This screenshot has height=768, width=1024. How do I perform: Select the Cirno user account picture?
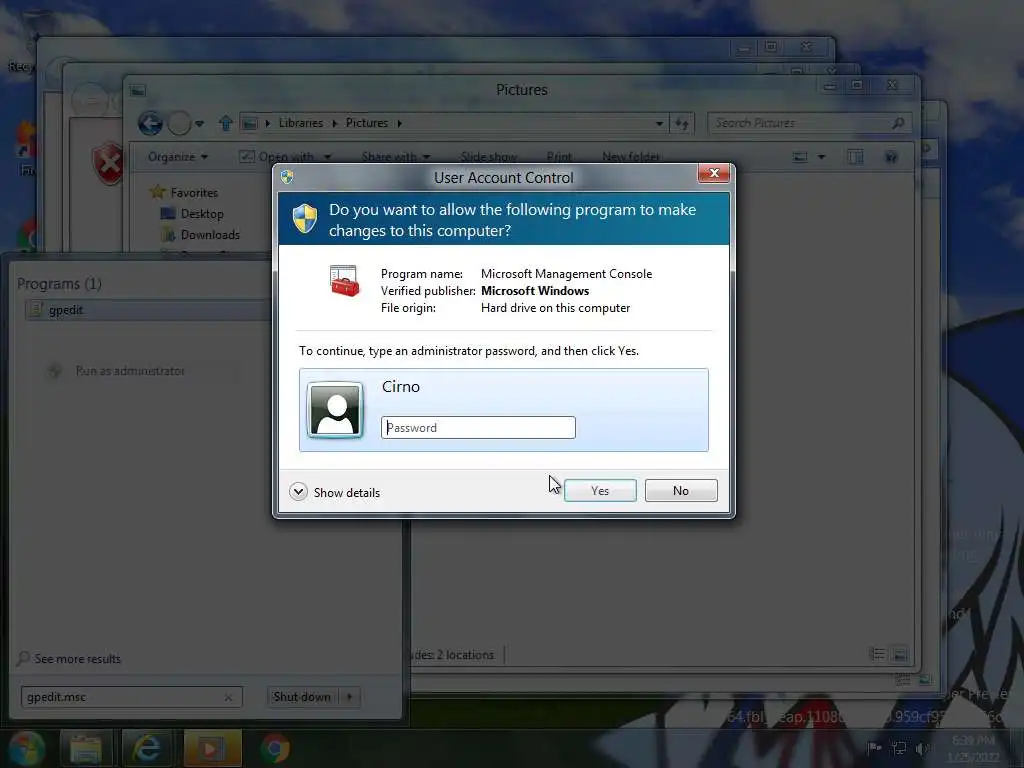[x=335, y=409]
